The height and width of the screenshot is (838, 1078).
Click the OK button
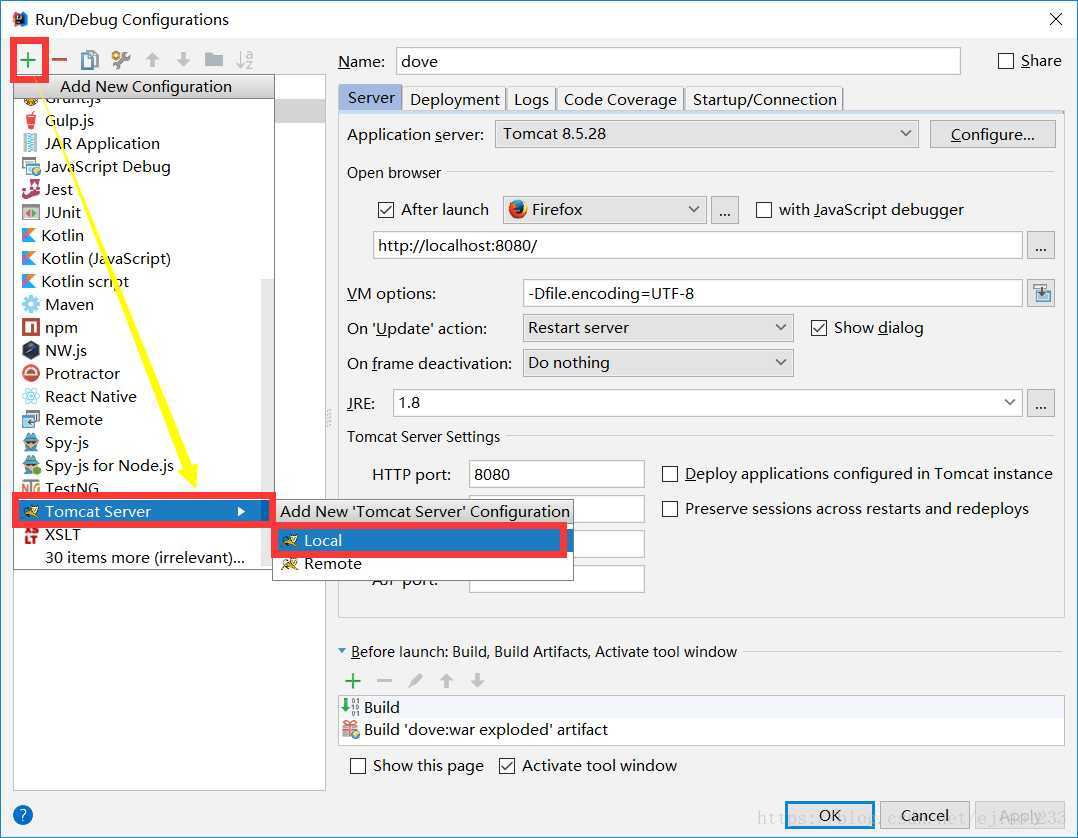(x=830, y=815)
